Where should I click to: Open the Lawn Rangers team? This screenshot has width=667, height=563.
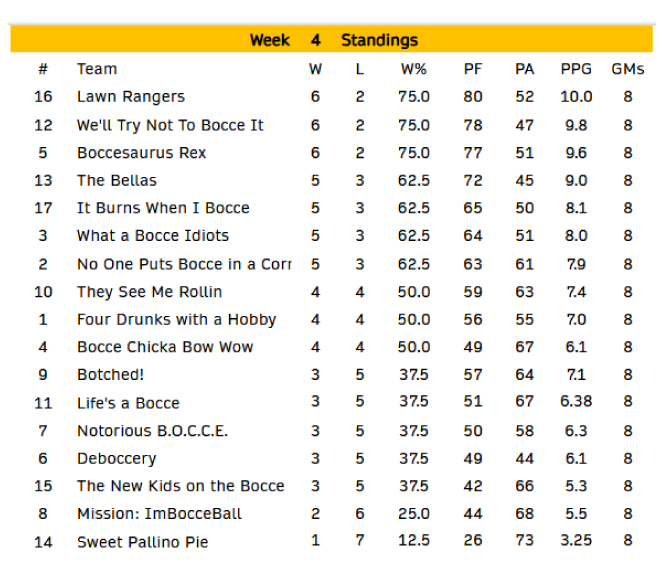pyautogui.click(x=131, y=97)
